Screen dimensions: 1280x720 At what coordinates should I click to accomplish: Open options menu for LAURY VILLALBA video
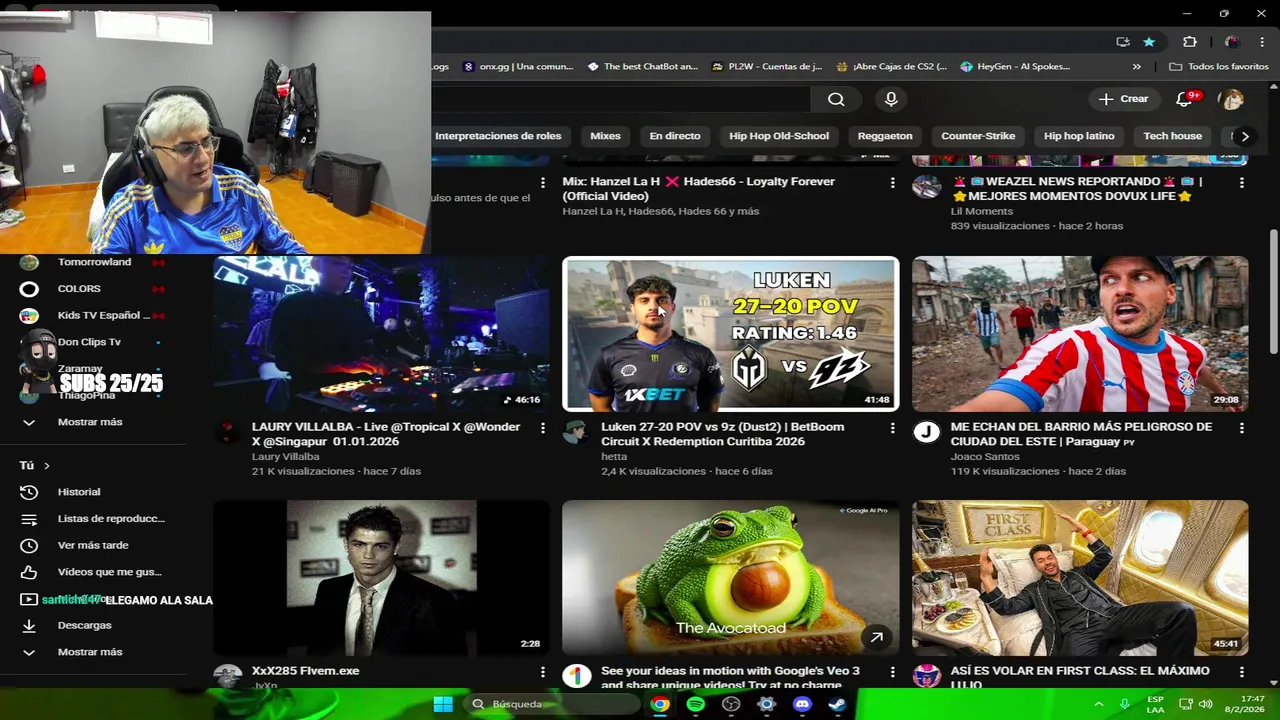(543, 428)
